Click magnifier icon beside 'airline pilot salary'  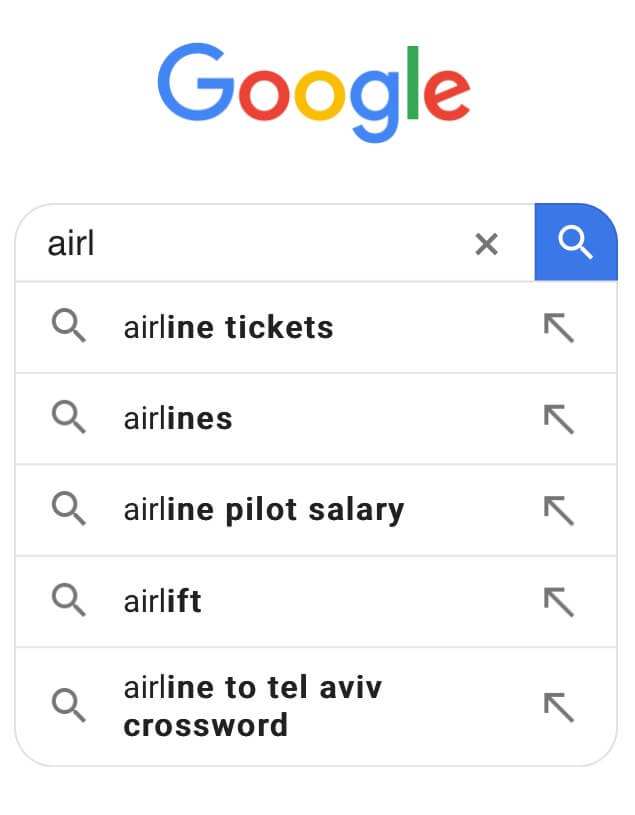click(69, 509)
